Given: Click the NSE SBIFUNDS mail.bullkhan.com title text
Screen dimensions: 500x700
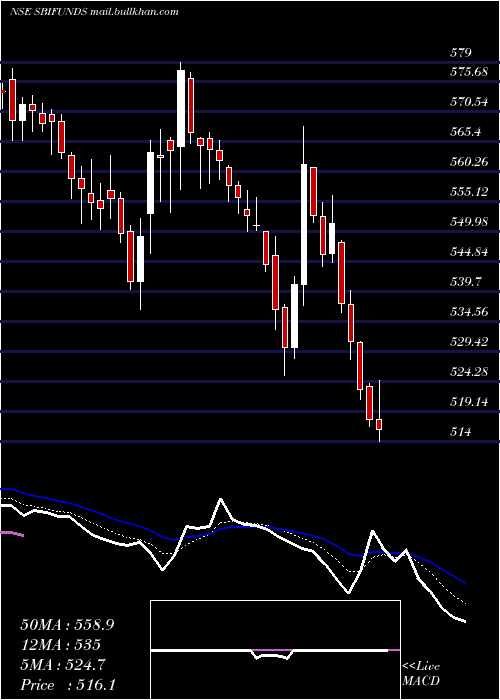Looking at the screenshot, I should tap(94, 12).
